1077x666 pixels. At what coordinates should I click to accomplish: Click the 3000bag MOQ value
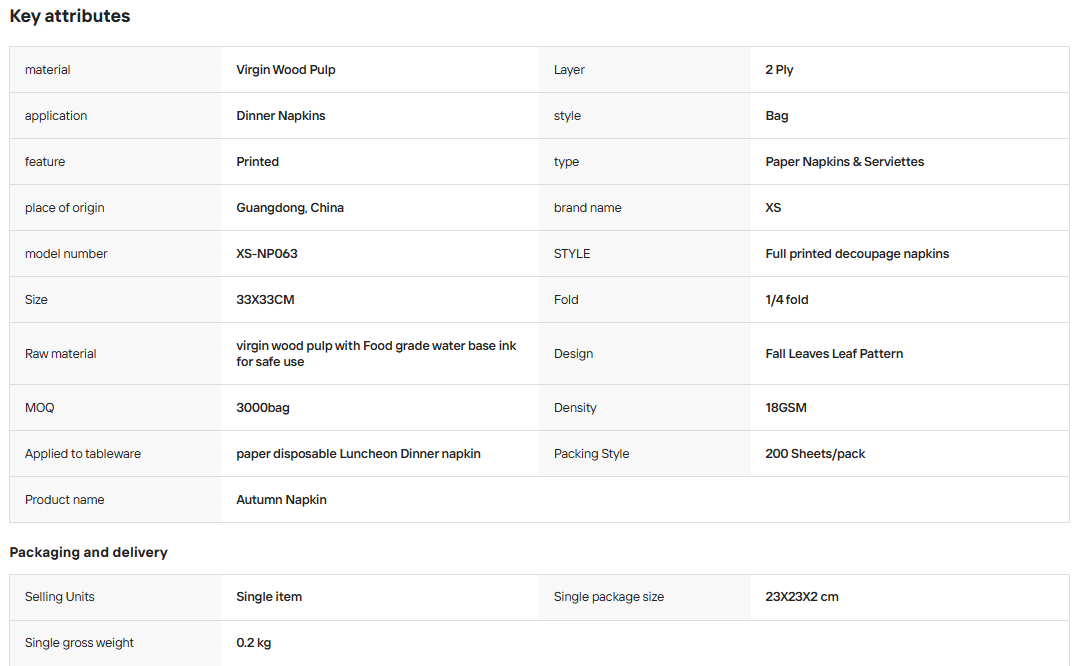pyautogui.click(x=262, y=408)
